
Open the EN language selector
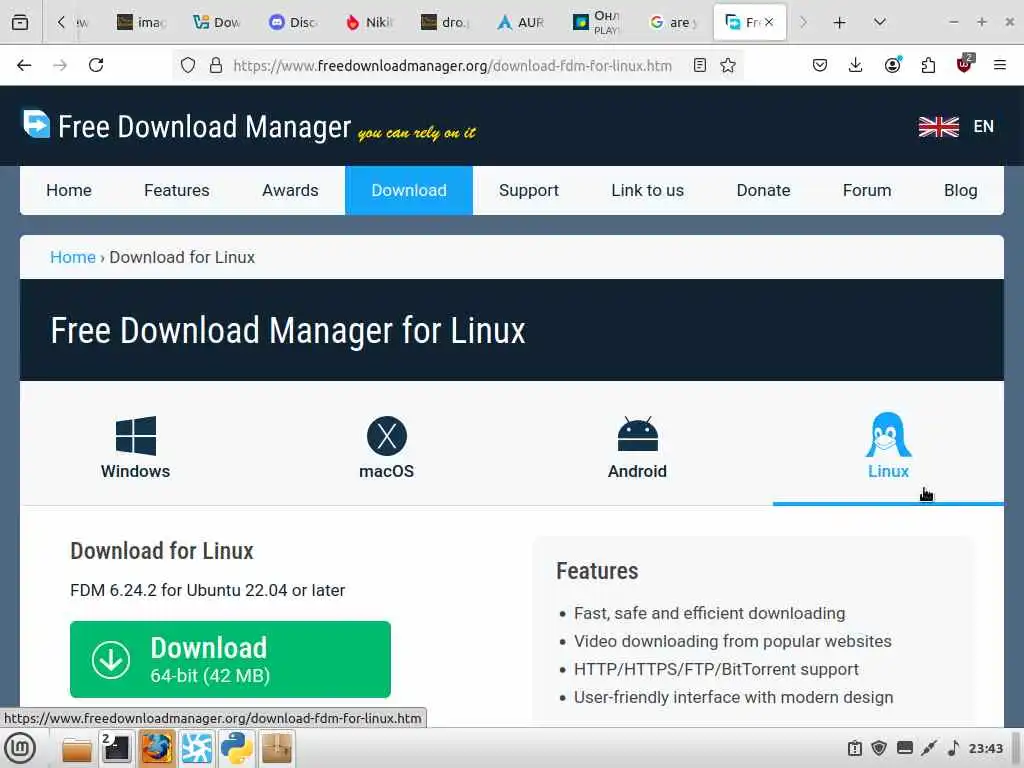pos(956,126)
